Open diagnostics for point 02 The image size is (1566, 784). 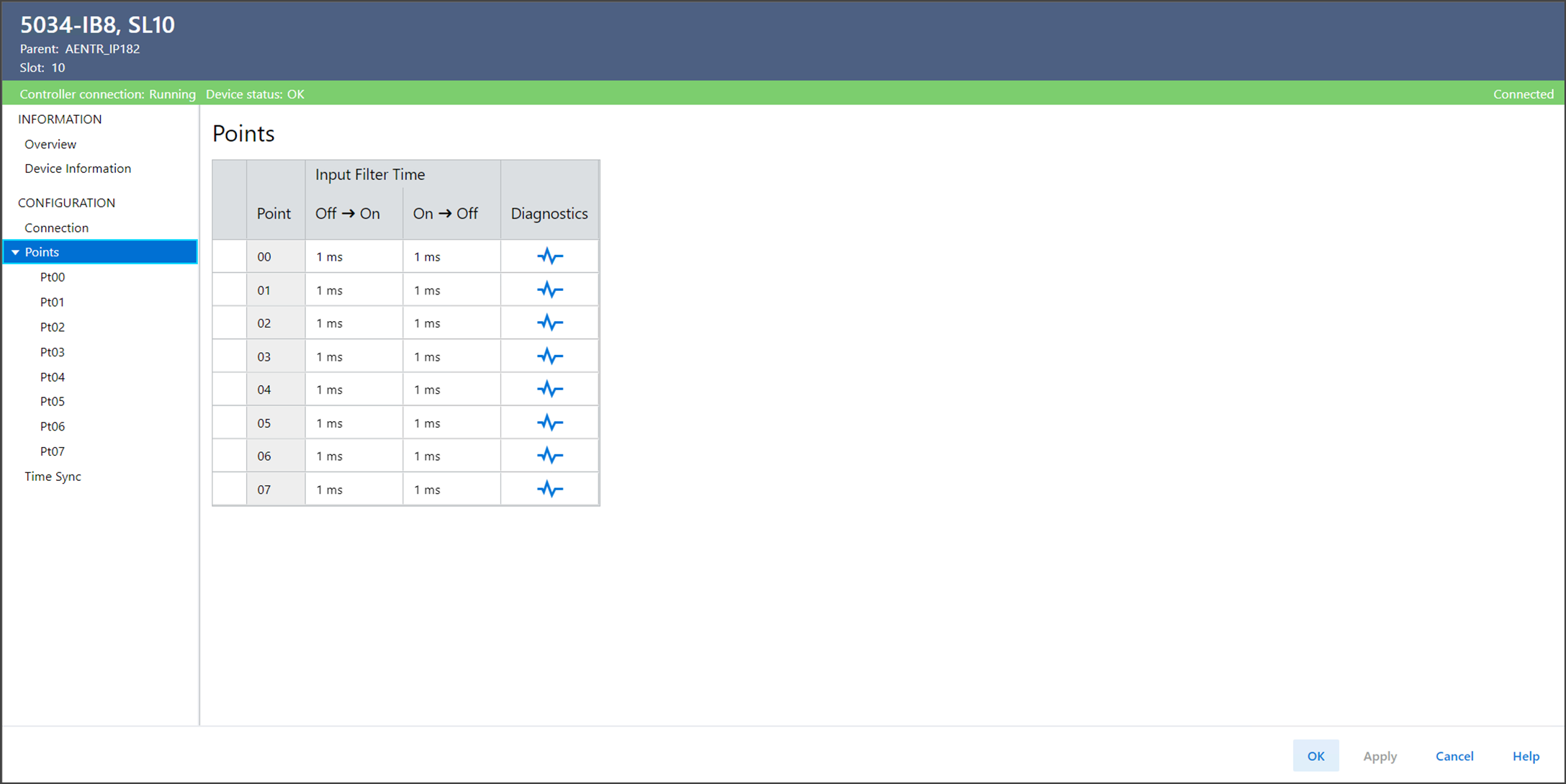549,323
